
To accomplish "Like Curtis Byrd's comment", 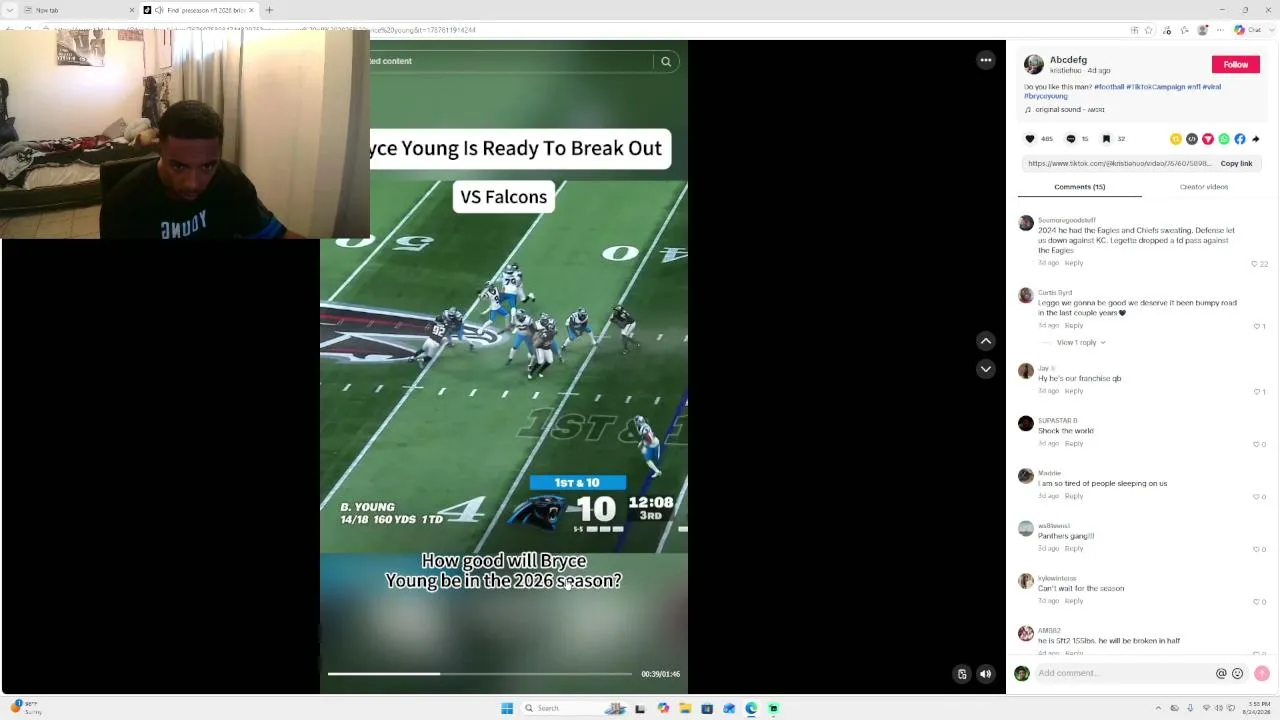I will tap(1259, 326).
